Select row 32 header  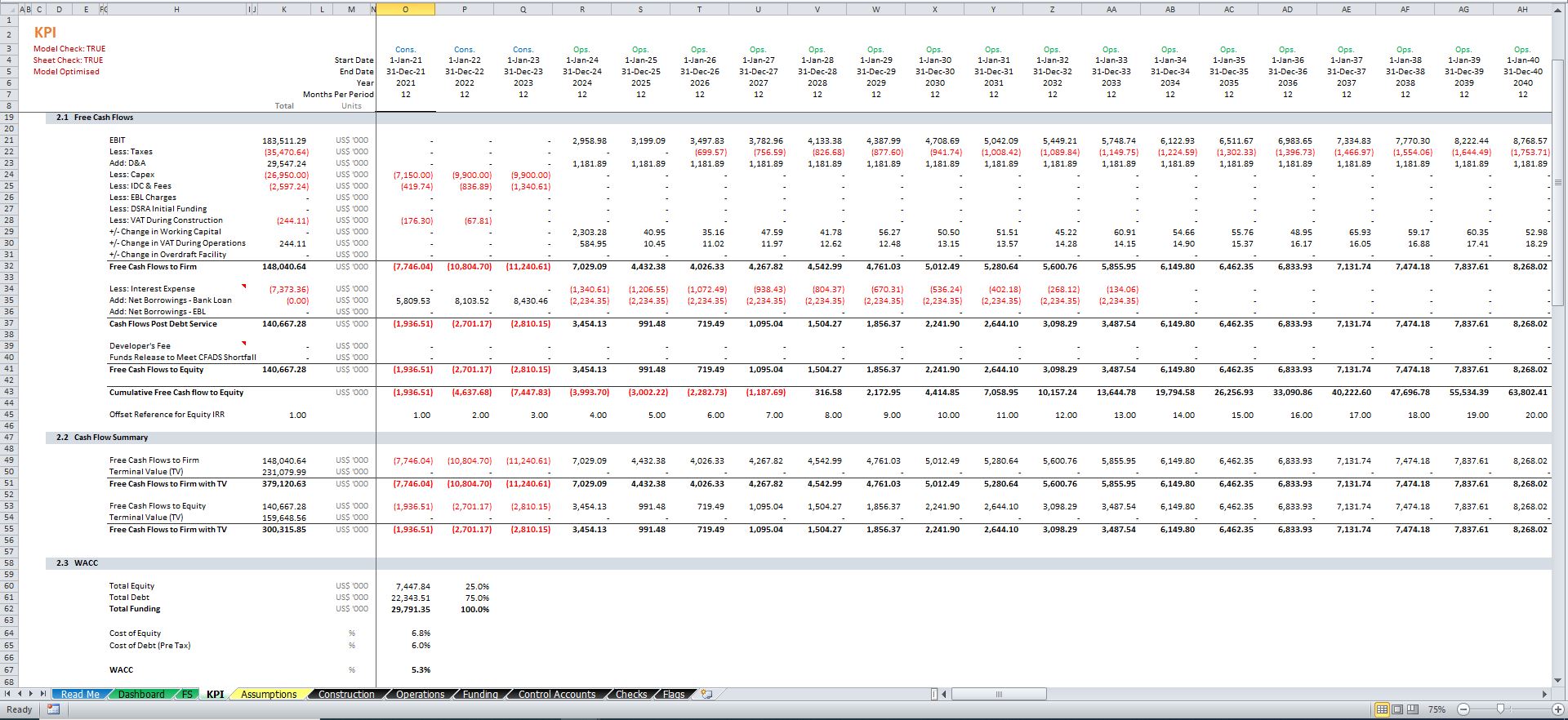coord(9,266)
